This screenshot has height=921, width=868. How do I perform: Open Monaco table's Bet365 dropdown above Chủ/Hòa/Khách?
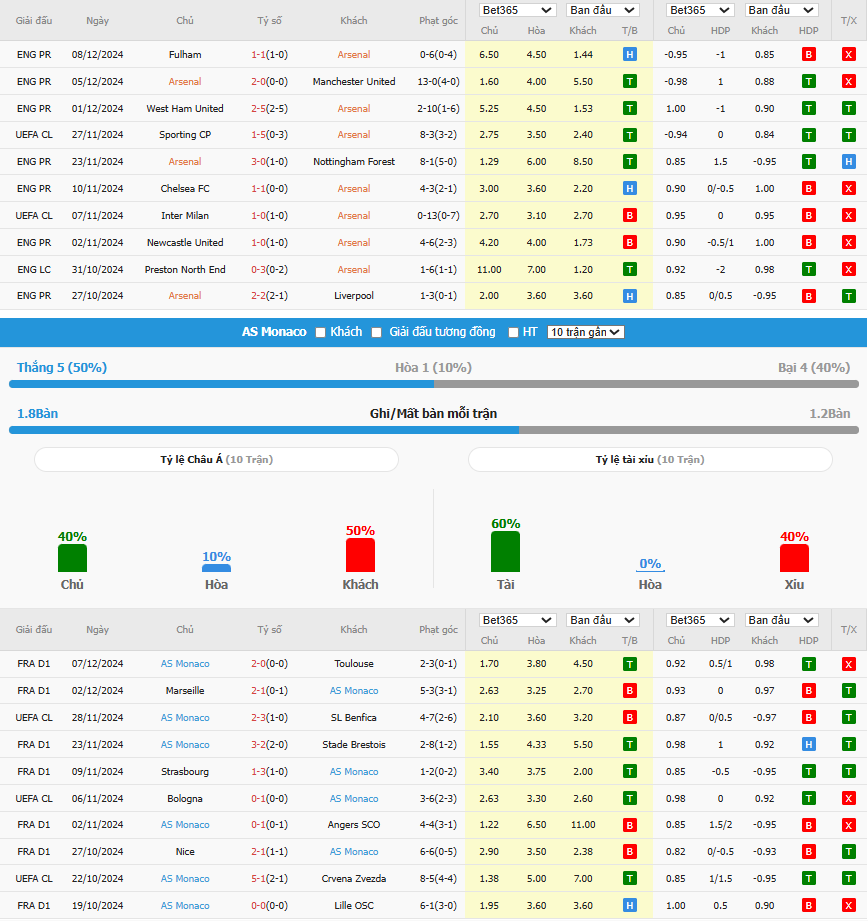coord(517,620)
